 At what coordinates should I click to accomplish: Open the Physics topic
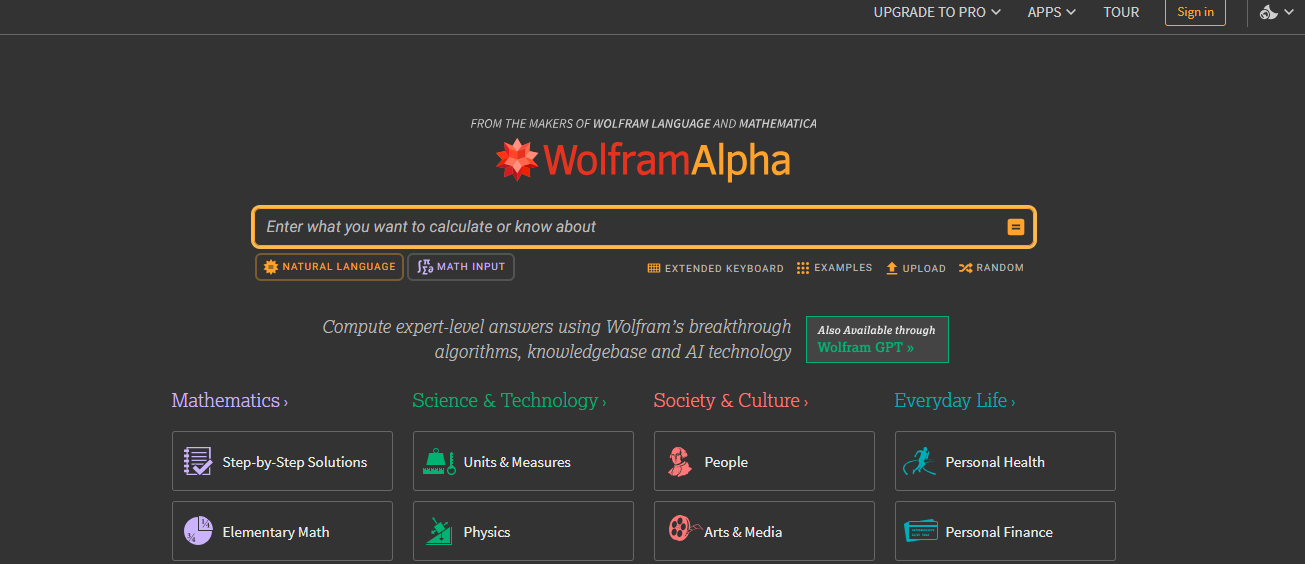click(x=523, y=531)
